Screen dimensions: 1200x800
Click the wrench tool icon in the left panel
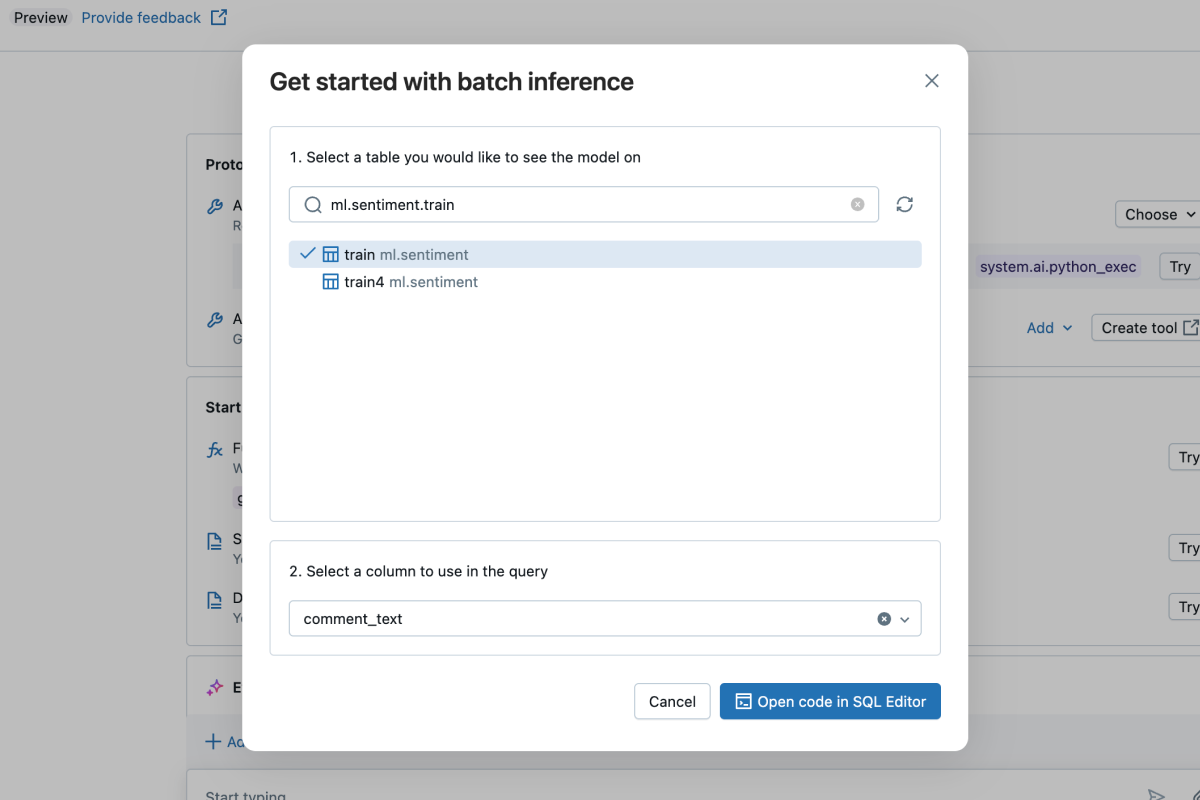point(214,206)
